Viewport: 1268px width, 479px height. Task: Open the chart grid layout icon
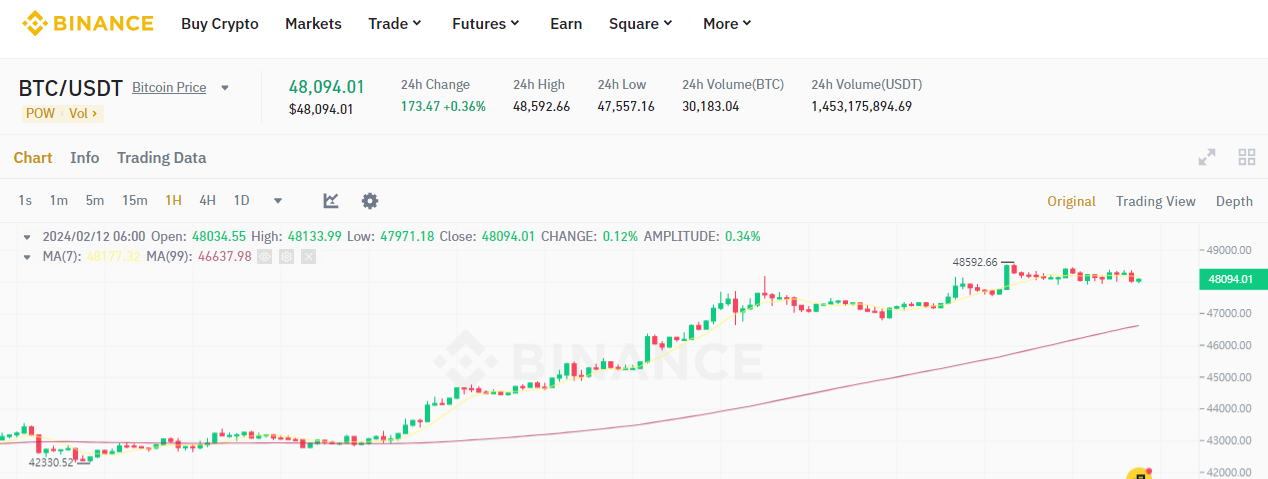pos(1247,157)
